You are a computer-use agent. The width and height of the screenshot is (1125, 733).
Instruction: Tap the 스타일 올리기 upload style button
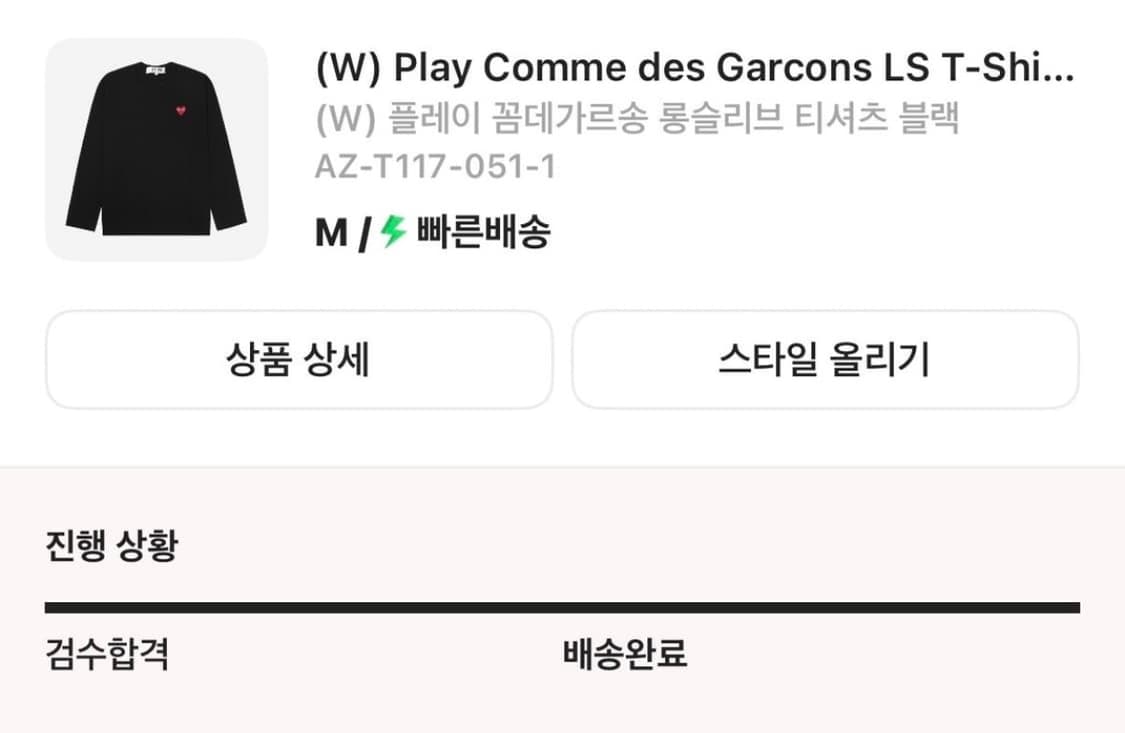coord(825,359)
